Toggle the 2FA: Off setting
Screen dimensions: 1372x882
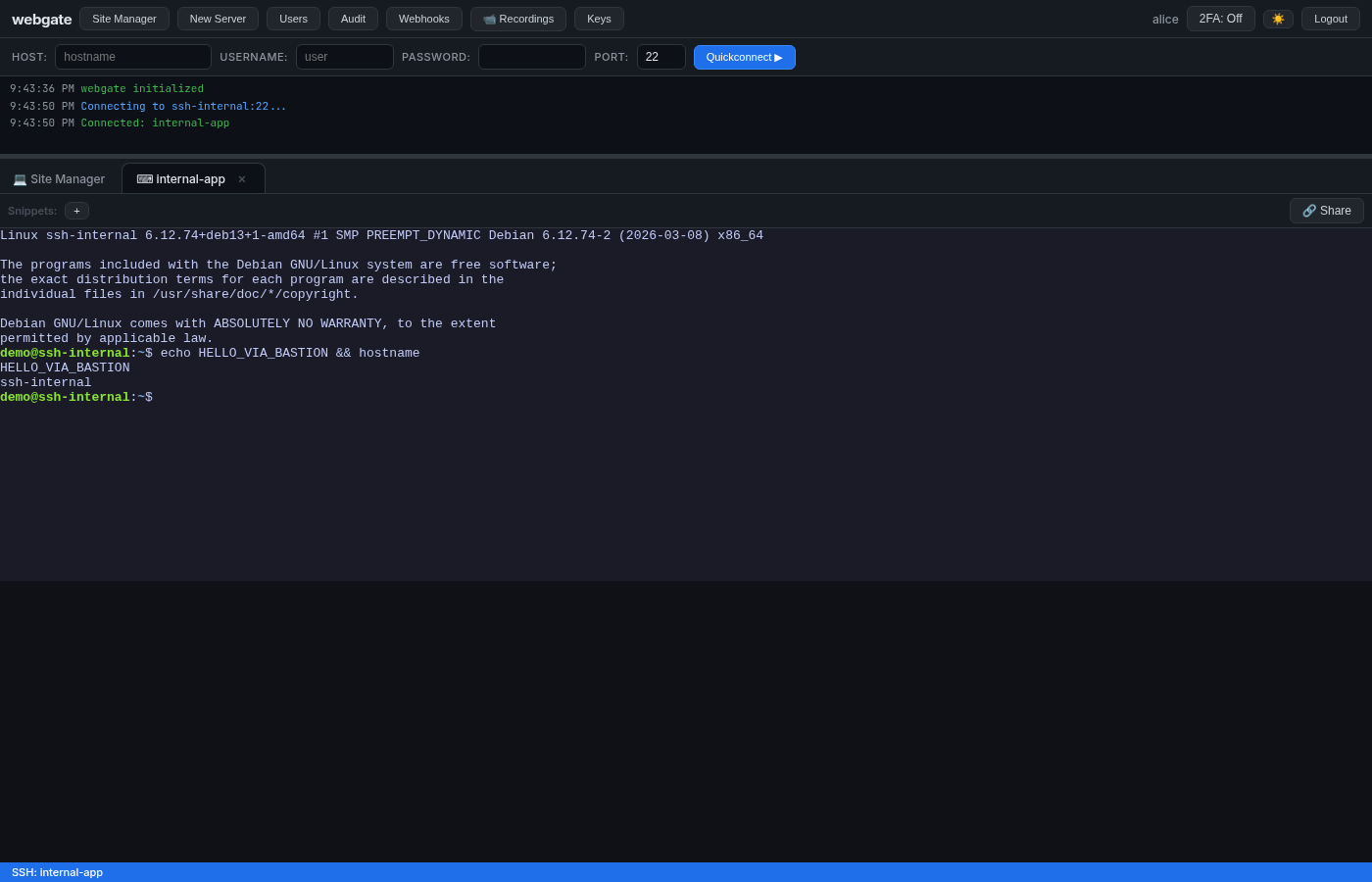point(1220,19)
